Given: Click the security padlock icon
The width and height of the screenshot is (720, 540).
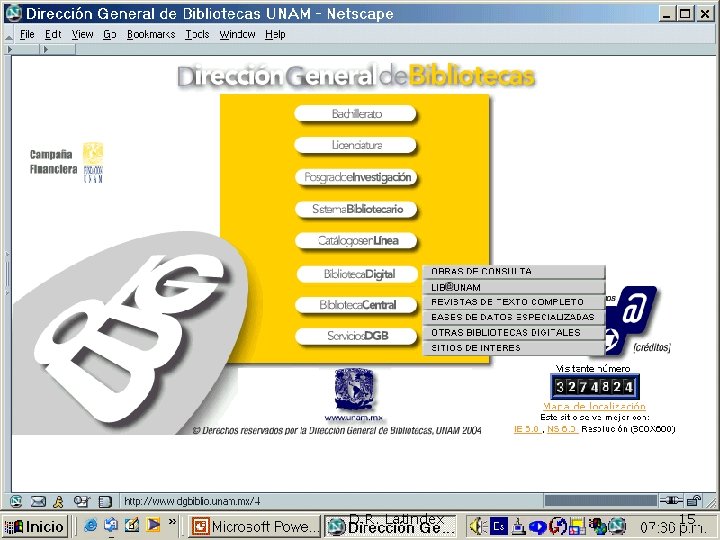Looking at the screenshot, I should 694,501.
